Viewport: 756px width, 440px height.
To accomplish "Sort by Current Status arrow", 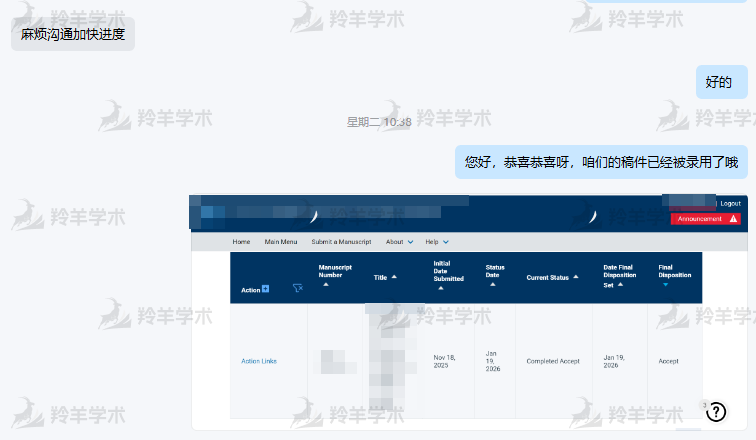I will click(x=575, y=277).
